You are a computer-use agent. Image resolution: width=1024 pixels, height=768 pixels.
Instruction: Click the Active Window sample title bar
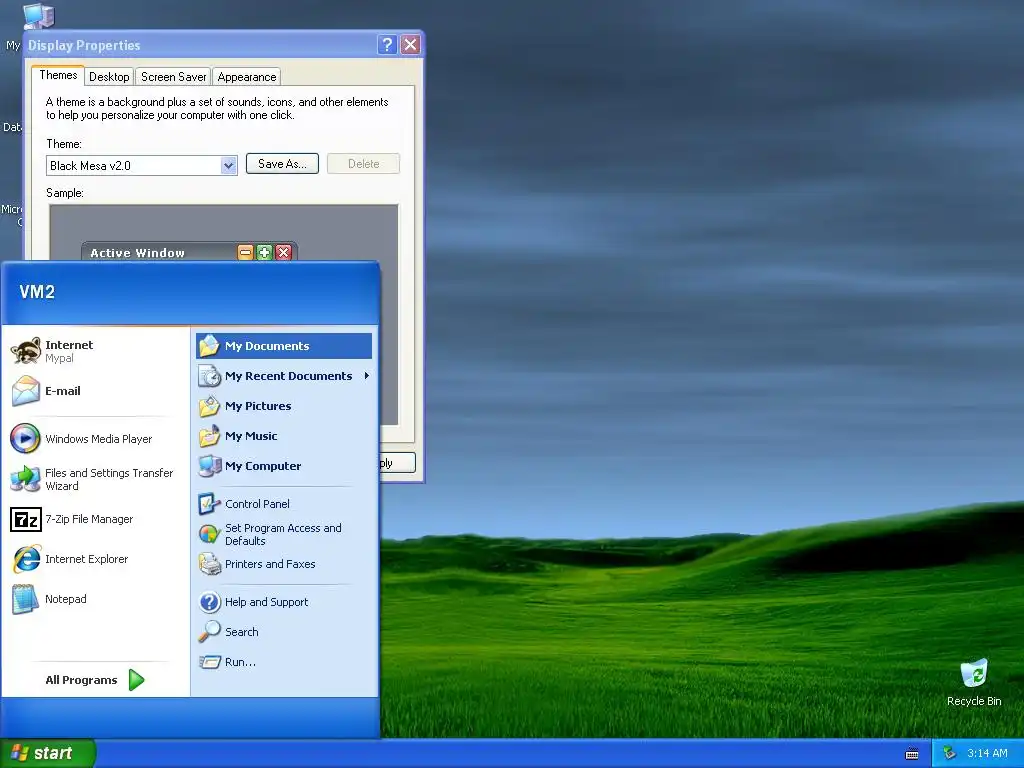[x=189, y=252]
